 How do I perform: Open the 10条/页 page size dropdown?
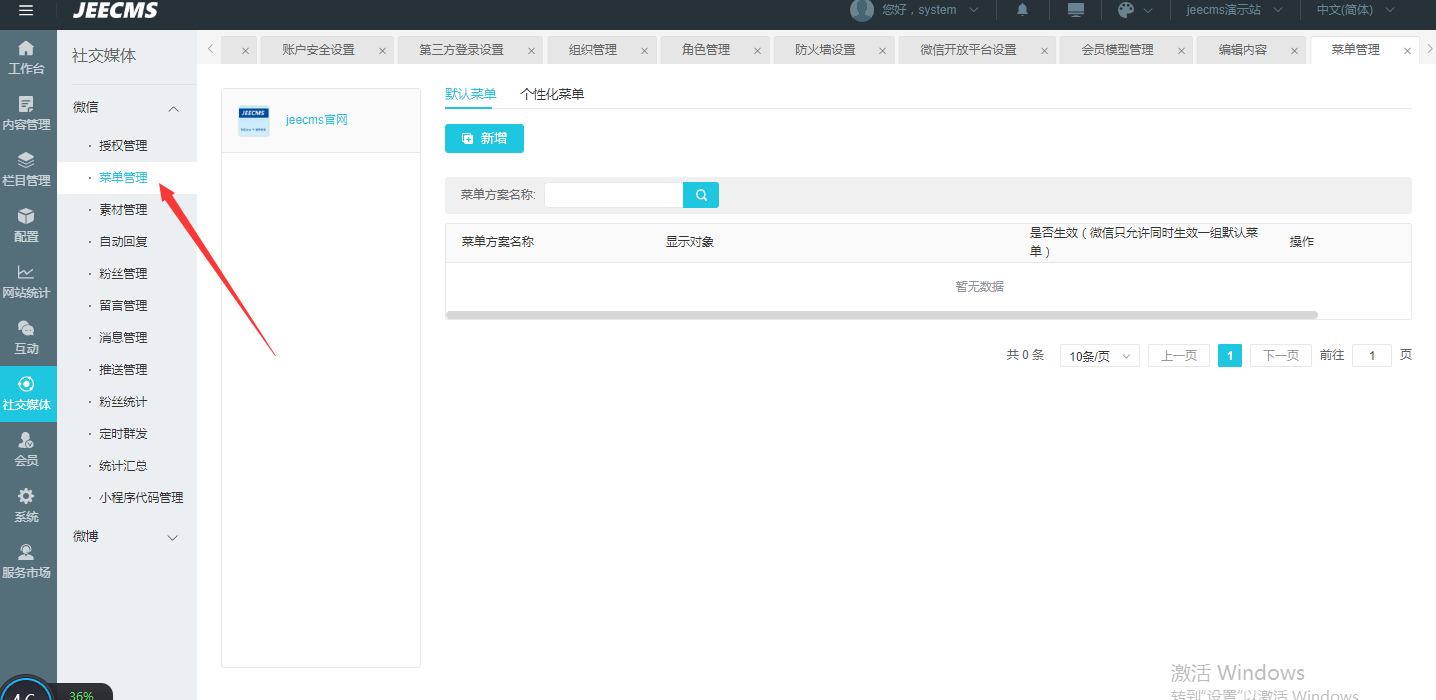click(x=1099, y=356)
